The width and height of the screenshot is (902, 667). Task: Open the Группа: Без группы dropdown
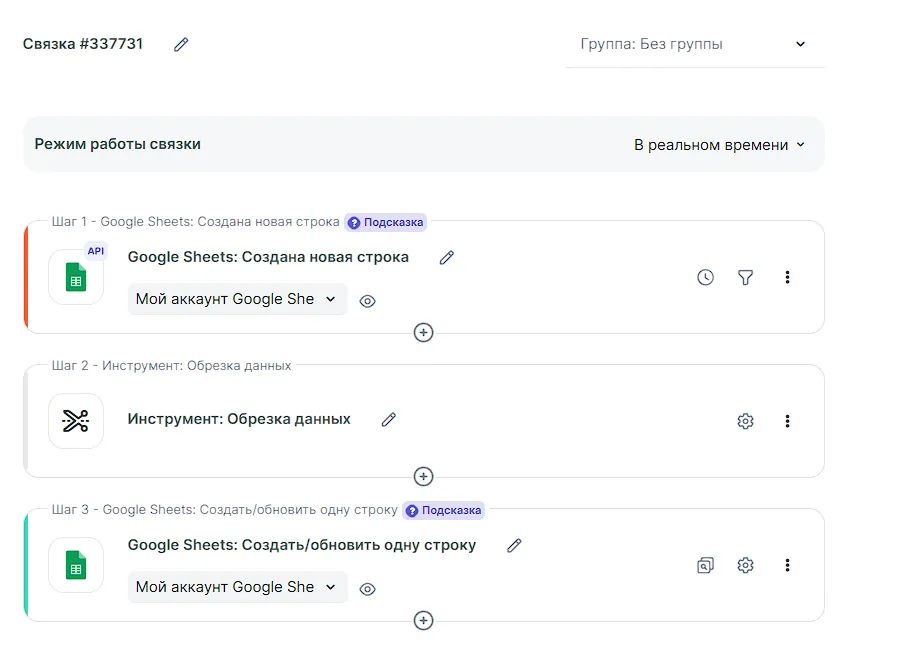[x=694, y=44]
